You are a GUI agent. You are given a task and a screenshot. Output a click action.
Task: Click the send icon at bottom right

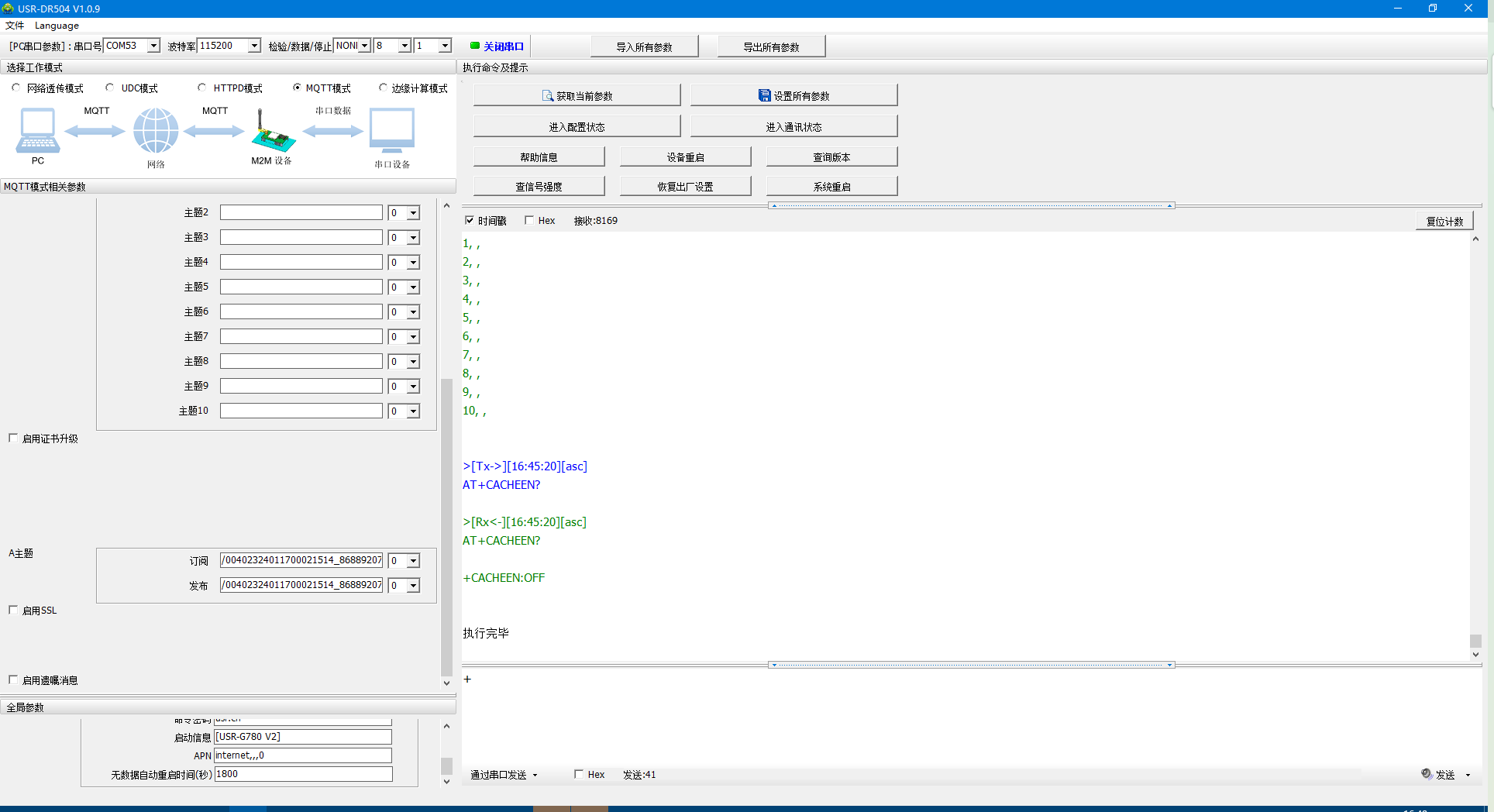pos(1427,774)
